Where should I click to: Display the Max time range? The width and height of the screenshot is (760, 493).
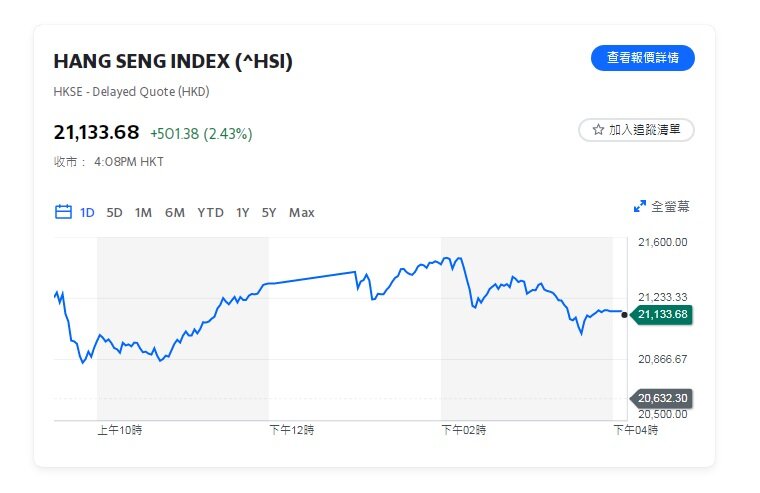pos(301,212)
